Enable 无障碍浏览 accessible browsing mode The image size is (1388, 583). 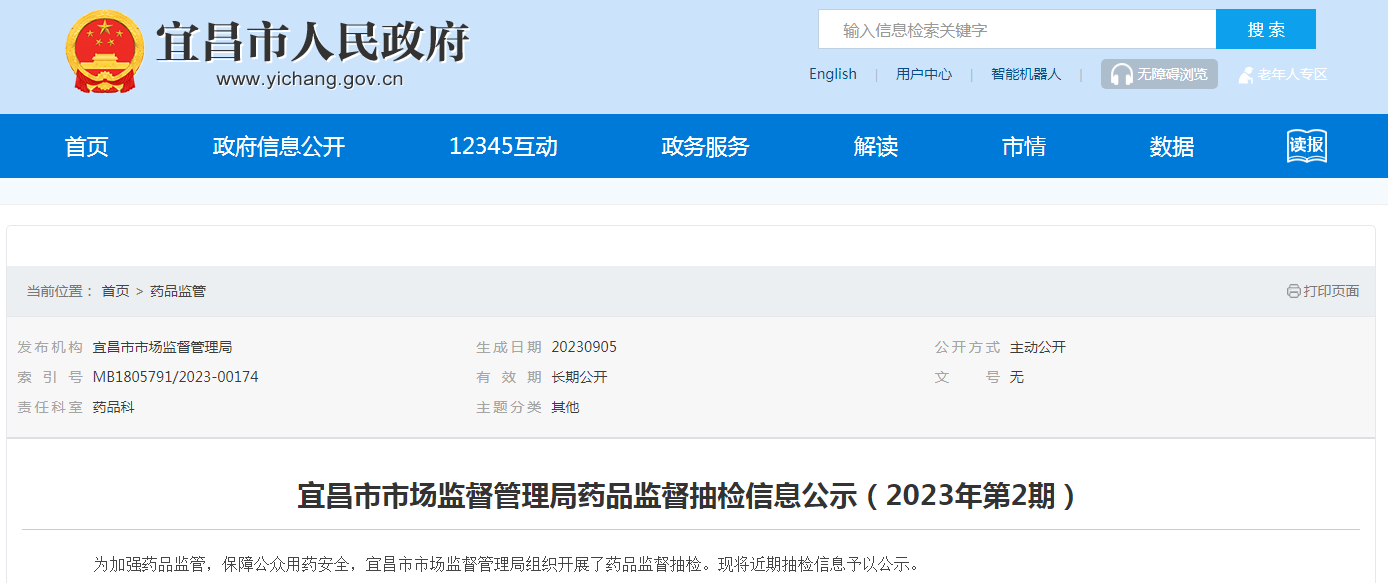click(x=1171, y=74)
